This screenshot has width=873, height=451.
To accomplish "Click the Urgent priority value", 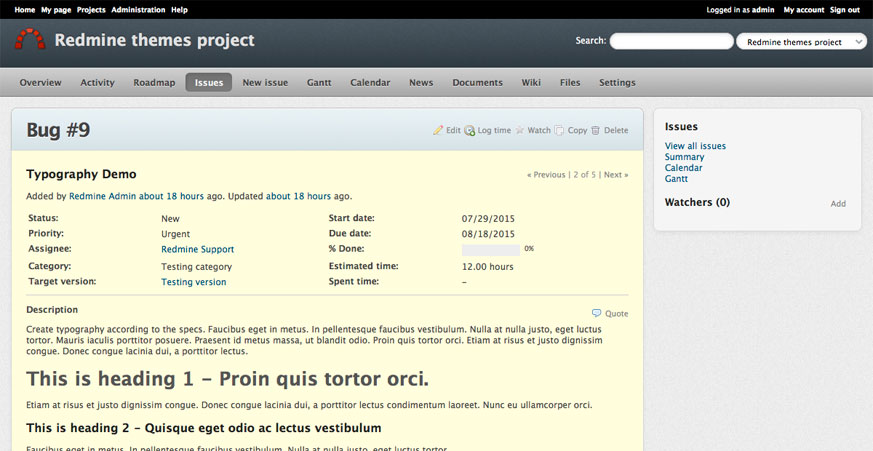I will coord(175,234).
